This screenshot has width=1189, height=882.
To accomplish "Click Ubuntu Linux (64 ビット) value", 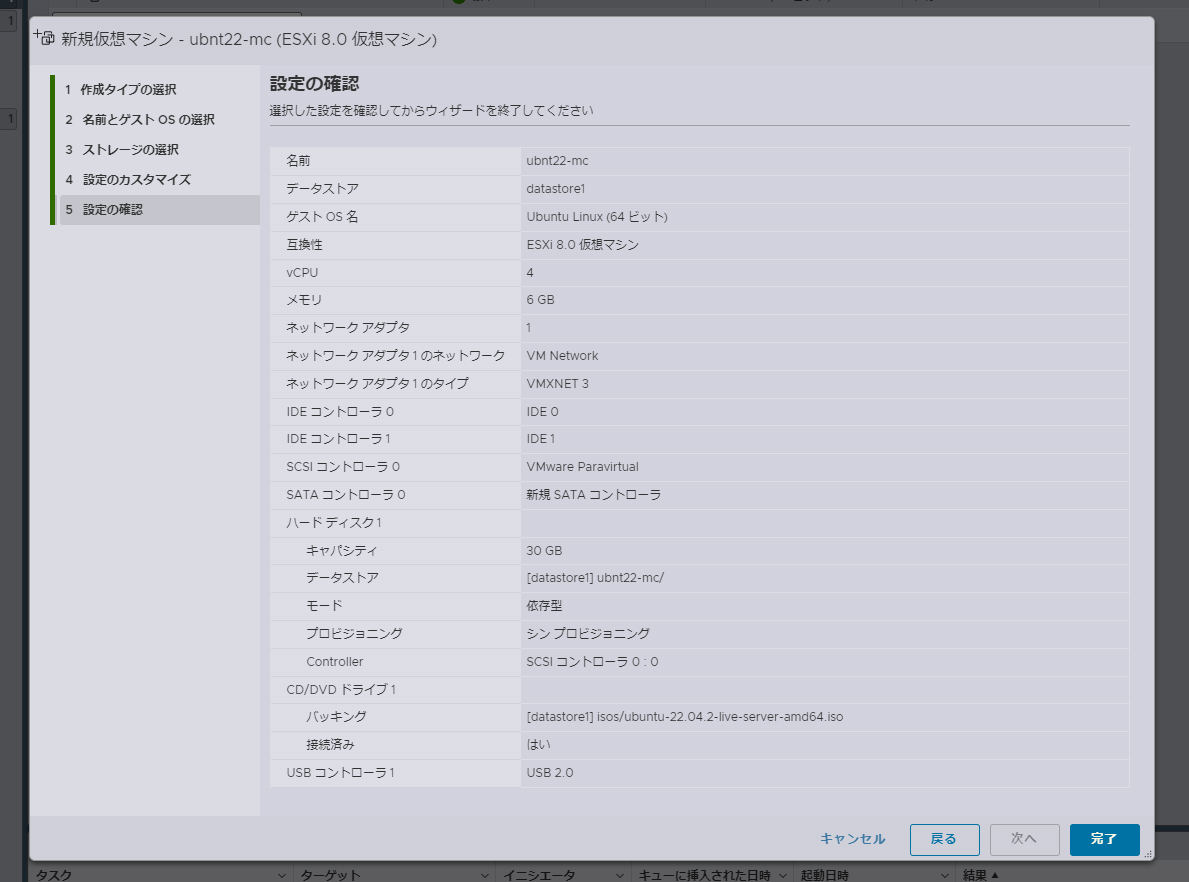I will pos(597,217).
